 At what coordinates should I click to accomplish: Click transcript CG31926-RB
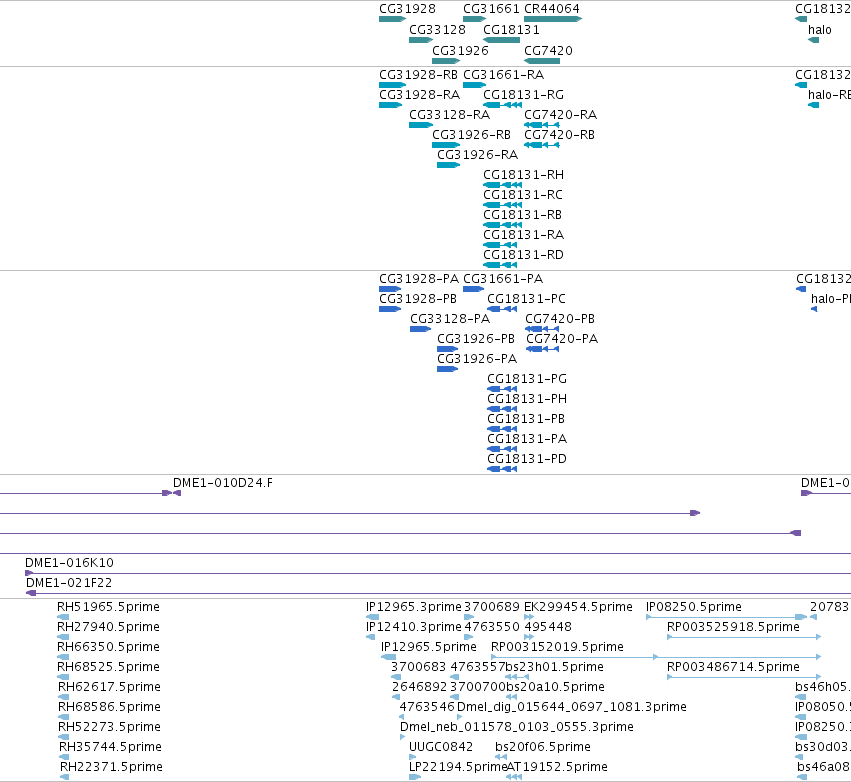(x=446, y=145)
